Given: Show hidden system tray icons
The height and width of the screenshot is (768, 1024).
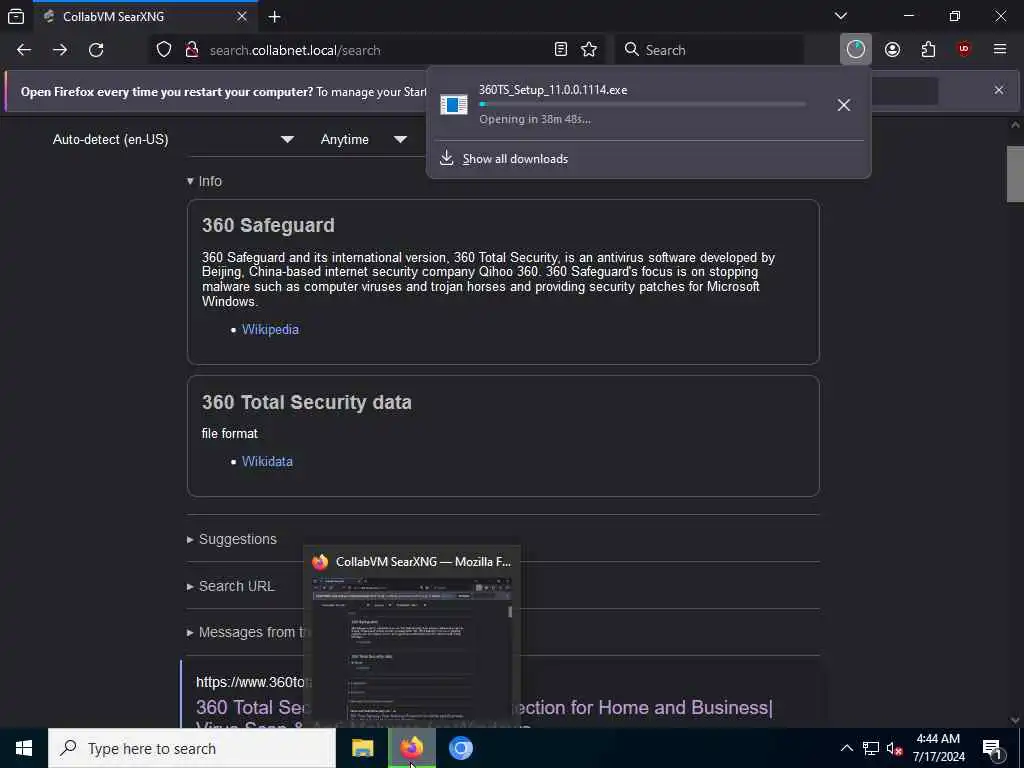Looking at the screenshot, I should pos(846,748).
